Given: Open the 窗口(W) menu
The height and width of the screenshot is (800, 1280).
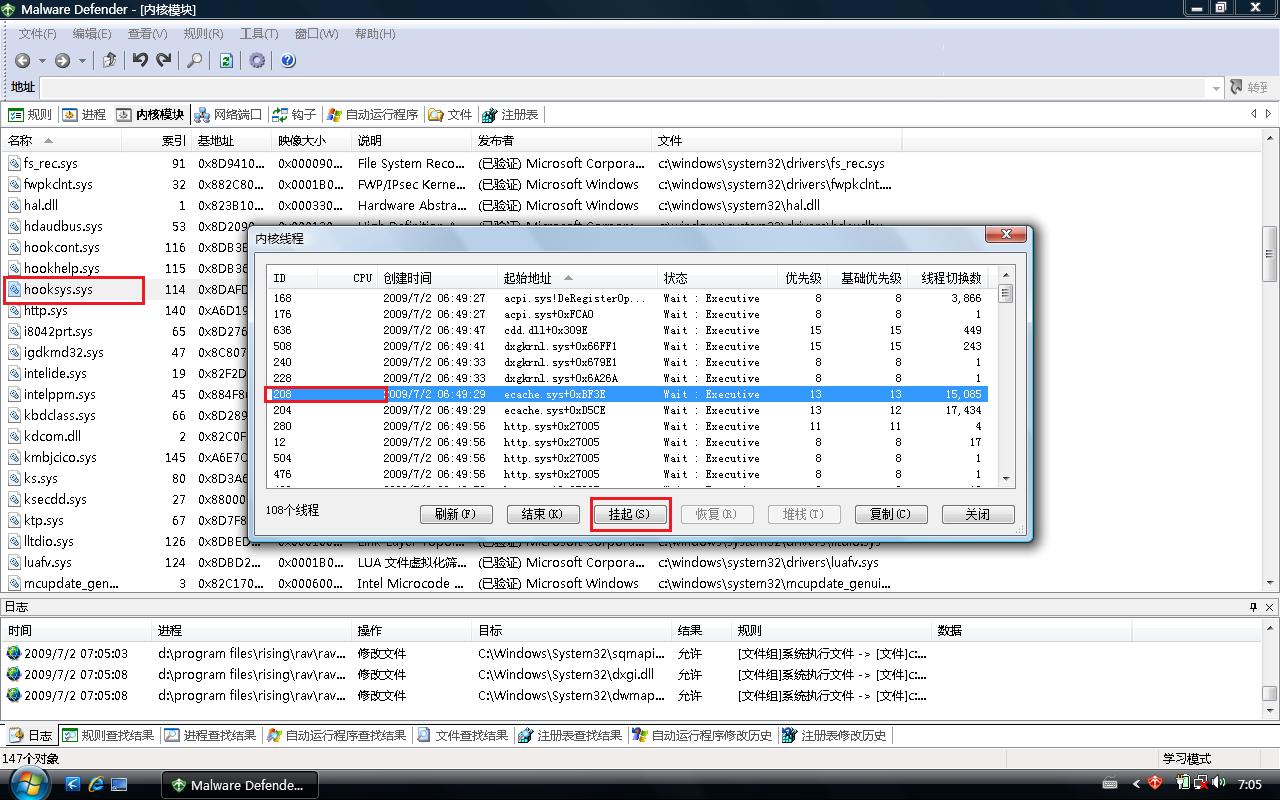Looking at the screenshot, I should click(x=316, y=33).
